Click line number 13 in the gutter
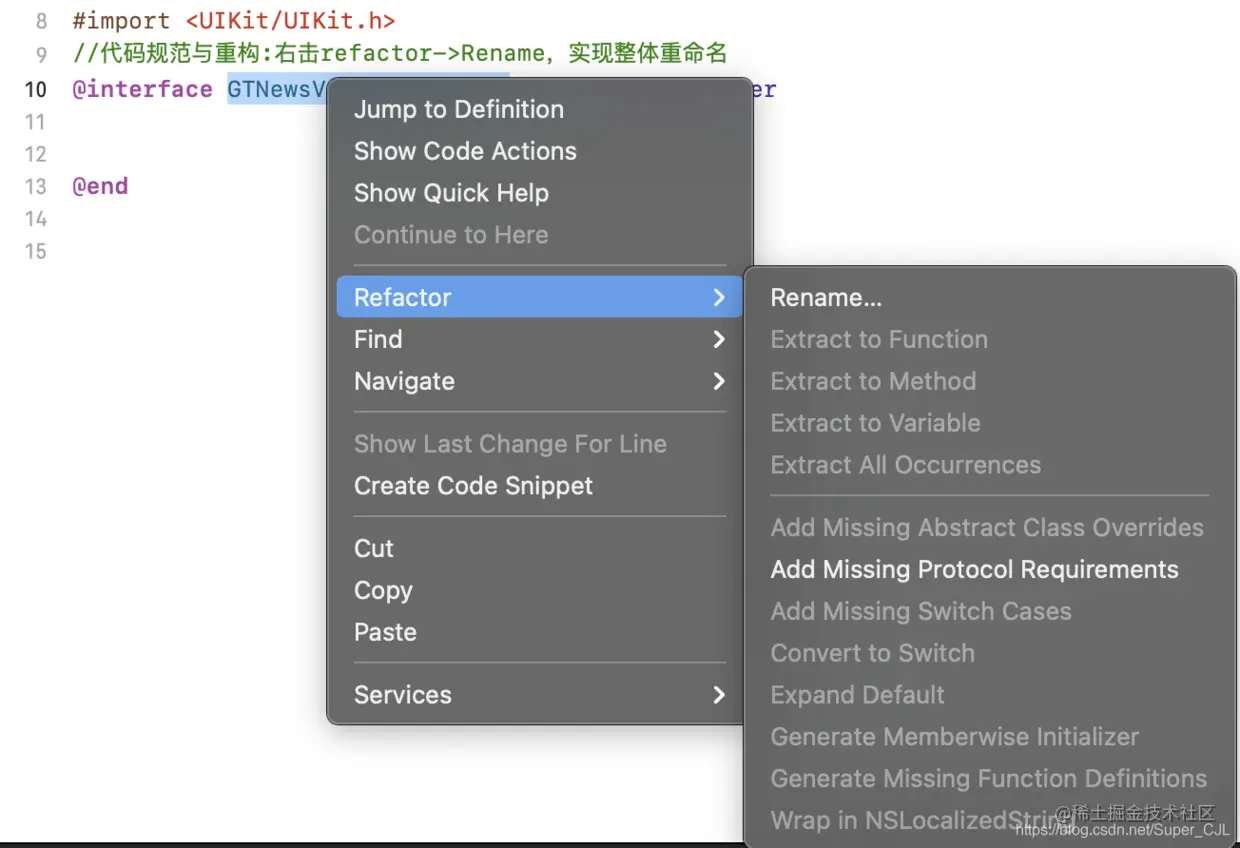The image size is (1240, 848). 35,186
